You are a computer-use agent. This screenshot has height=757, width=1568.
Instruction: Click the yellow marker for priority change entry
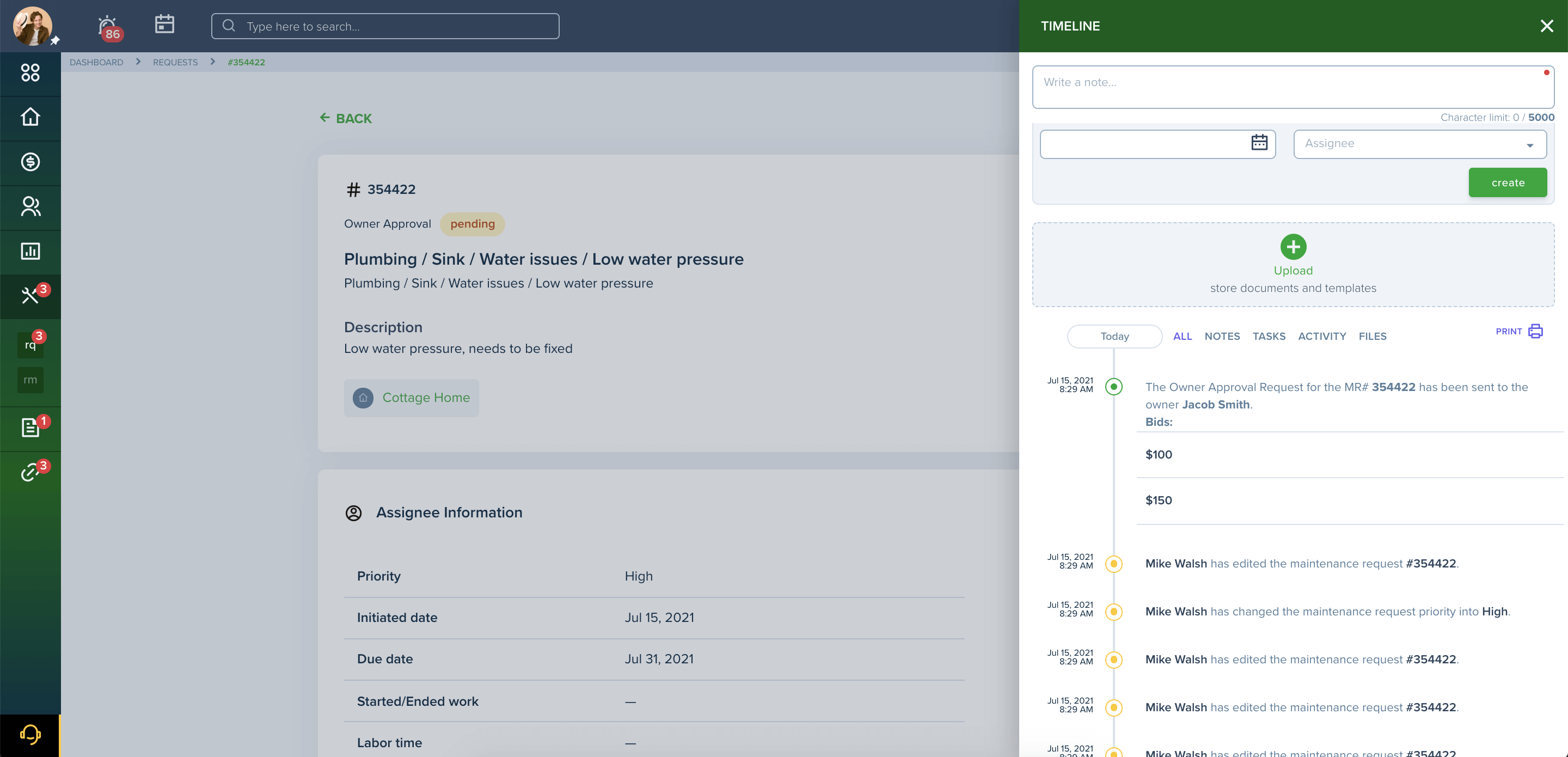[1113, 612]
